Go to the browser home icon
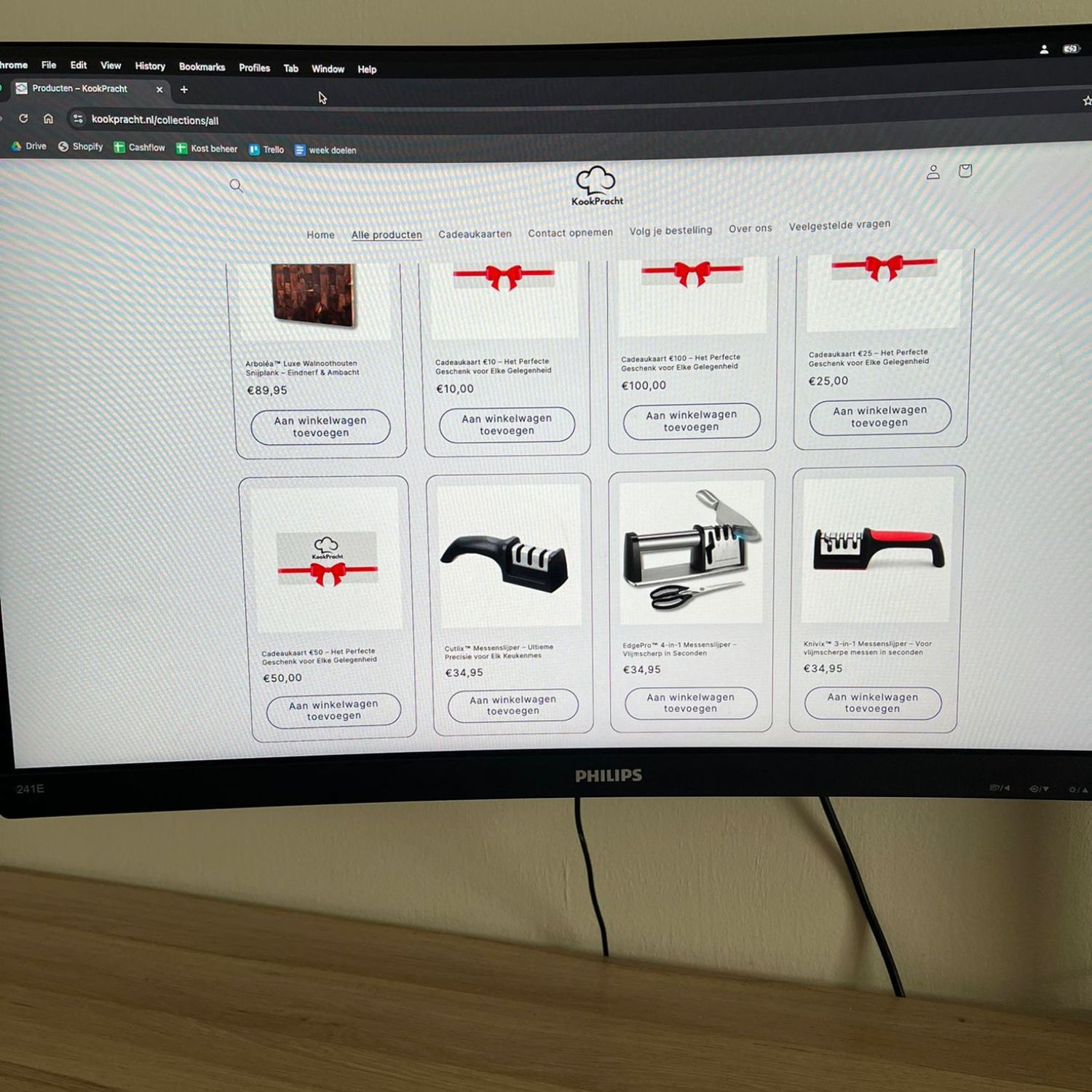 click(x=48, y=119)
